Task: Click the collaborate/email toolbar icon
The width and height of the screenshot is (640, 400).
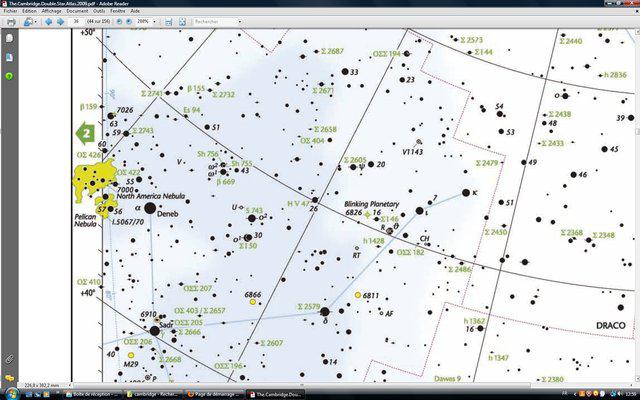Action: click(27, 22)
